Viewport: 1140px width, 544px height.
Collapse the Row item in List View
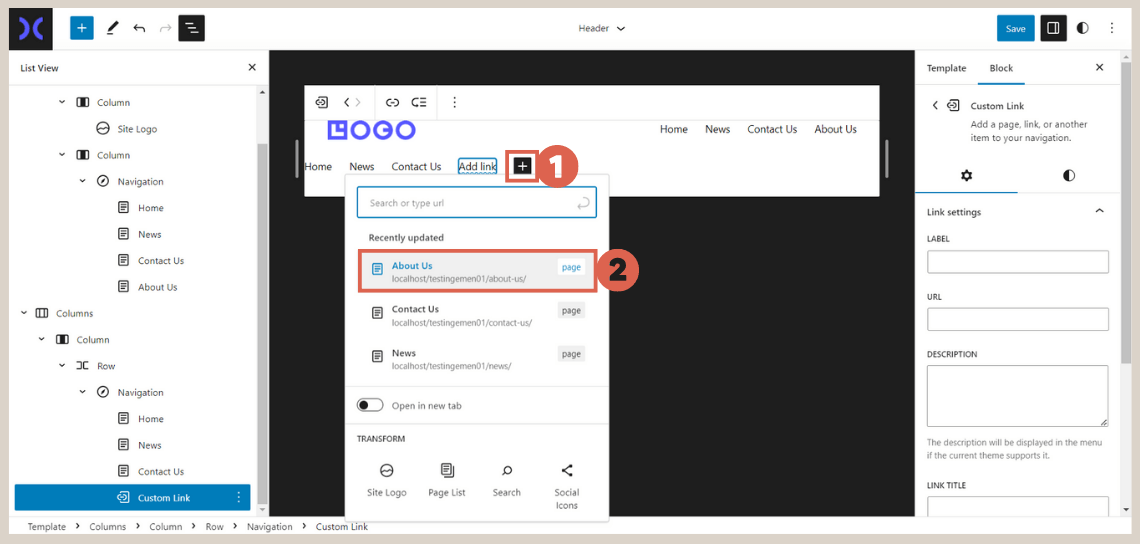pos(62,366)
